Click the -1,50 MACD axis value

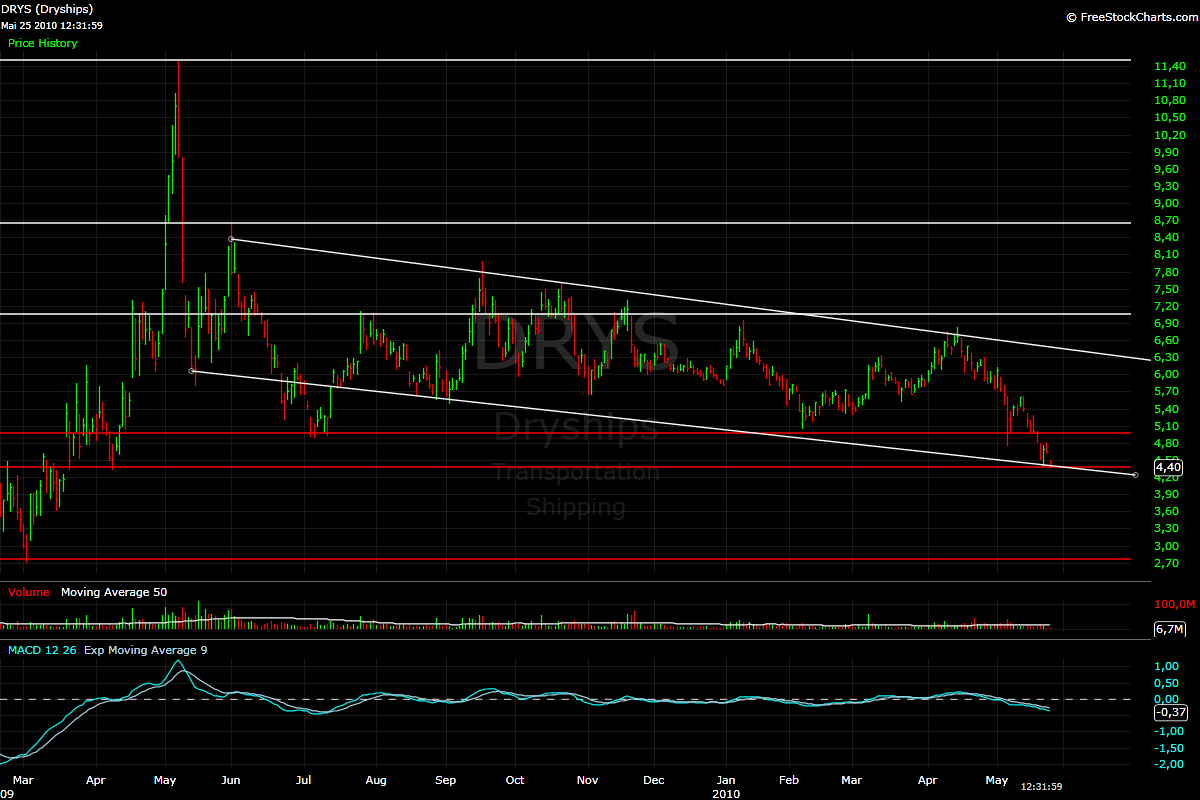point(1169,748)
